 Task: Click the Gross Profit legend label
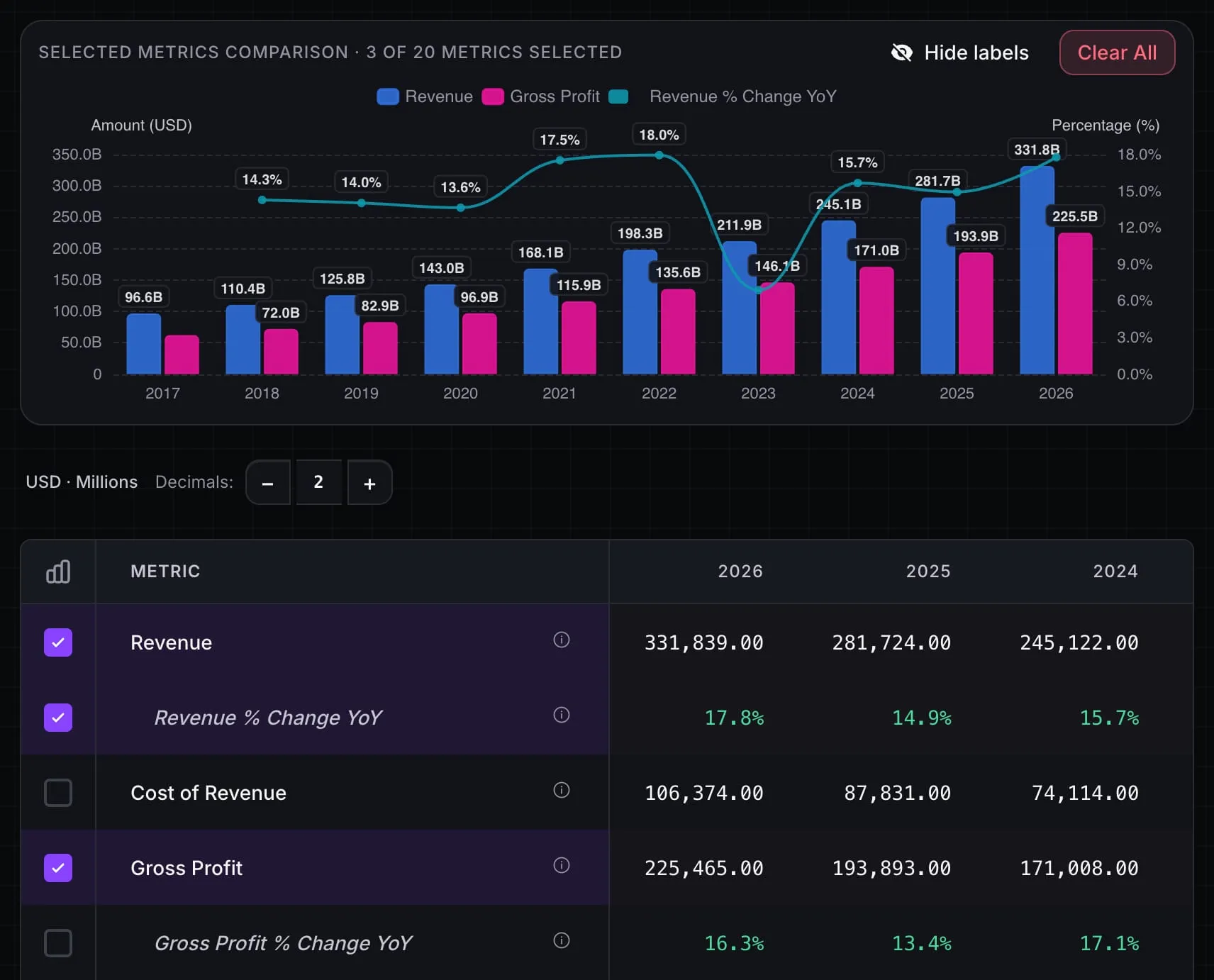[555, 96]
